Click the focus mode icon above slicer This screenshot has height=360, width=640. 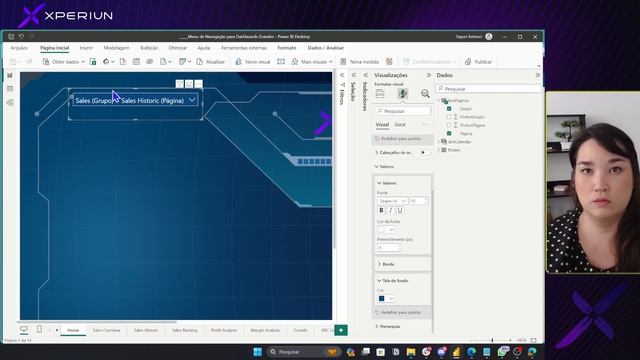pyautogui.click(x=189, y=84)
